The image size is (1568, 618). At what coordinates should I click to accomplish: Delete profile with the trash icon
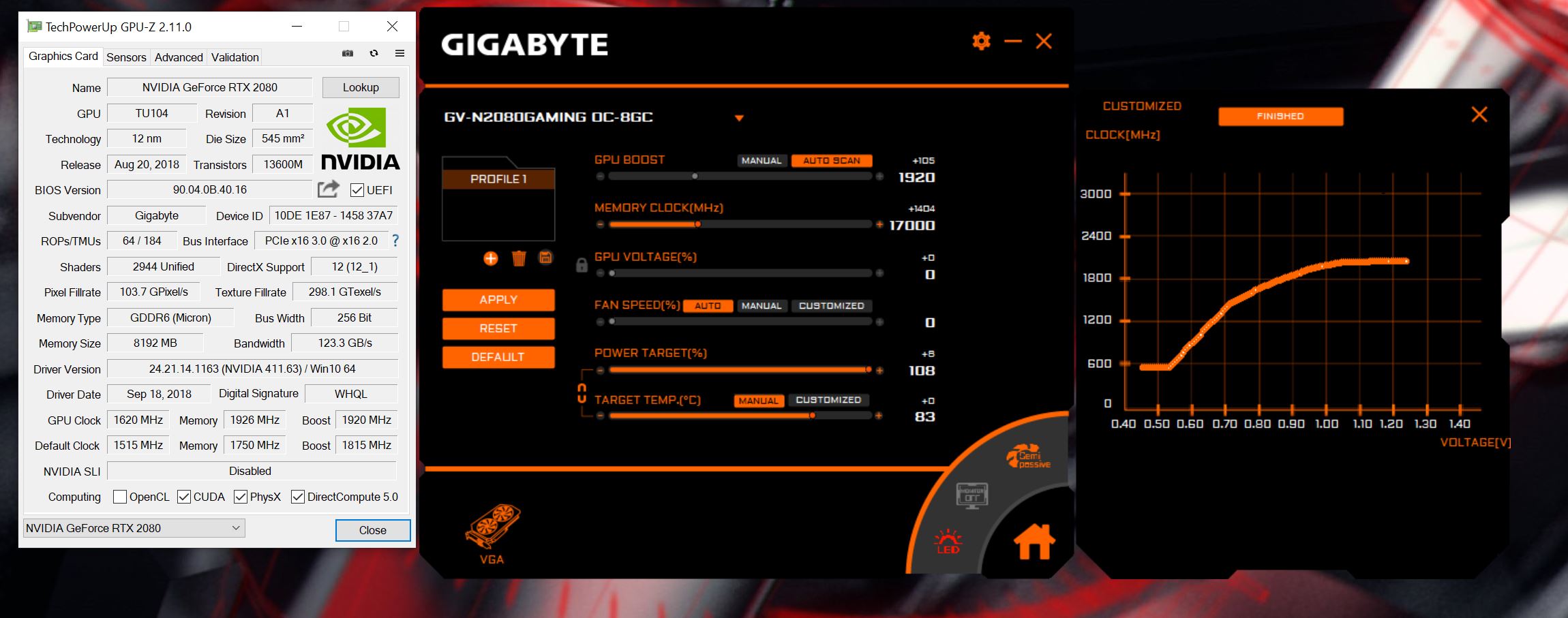[x=519, y=258]
